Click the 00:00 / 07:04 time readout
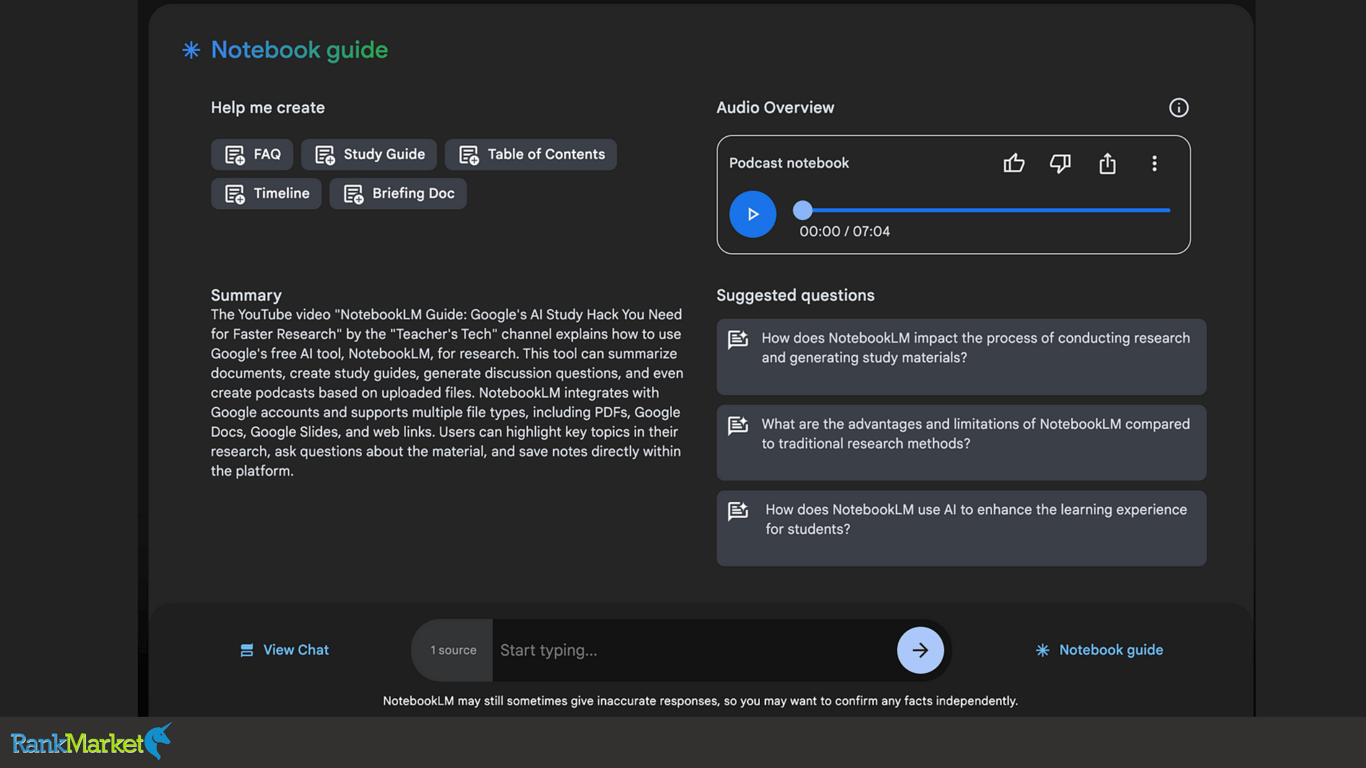This screenshot has width=1366, height=768. pyautogui.click(x=845, y=231)
